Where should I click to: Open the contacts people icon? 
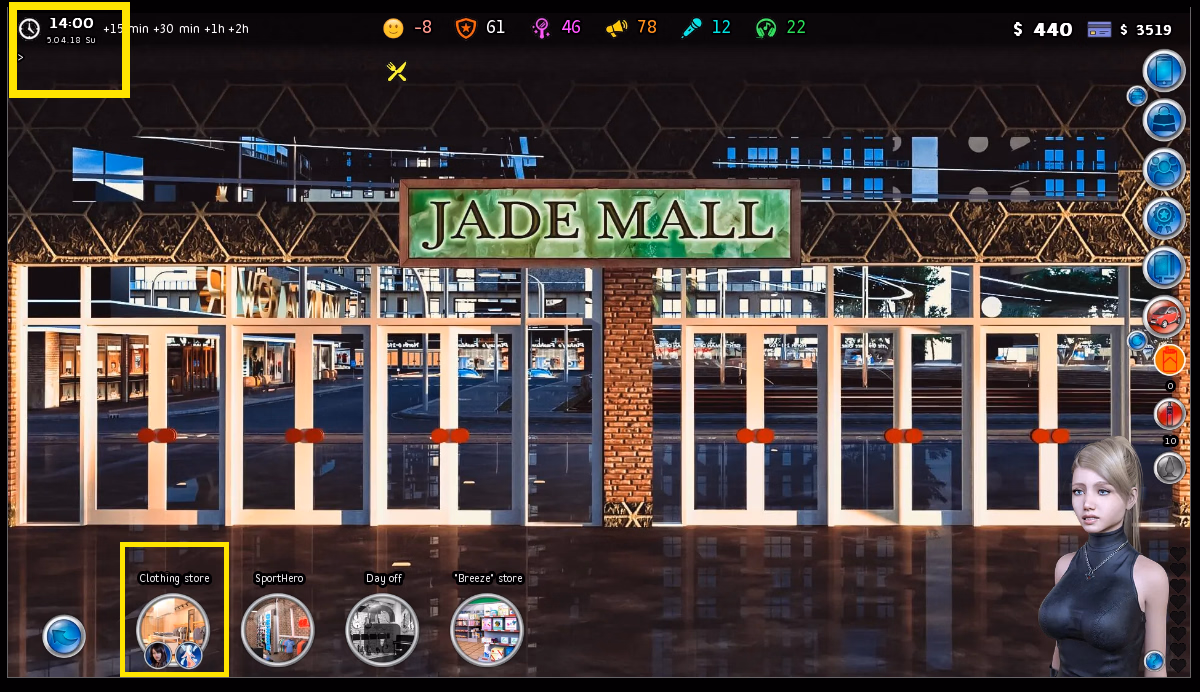coord(1164,169)
